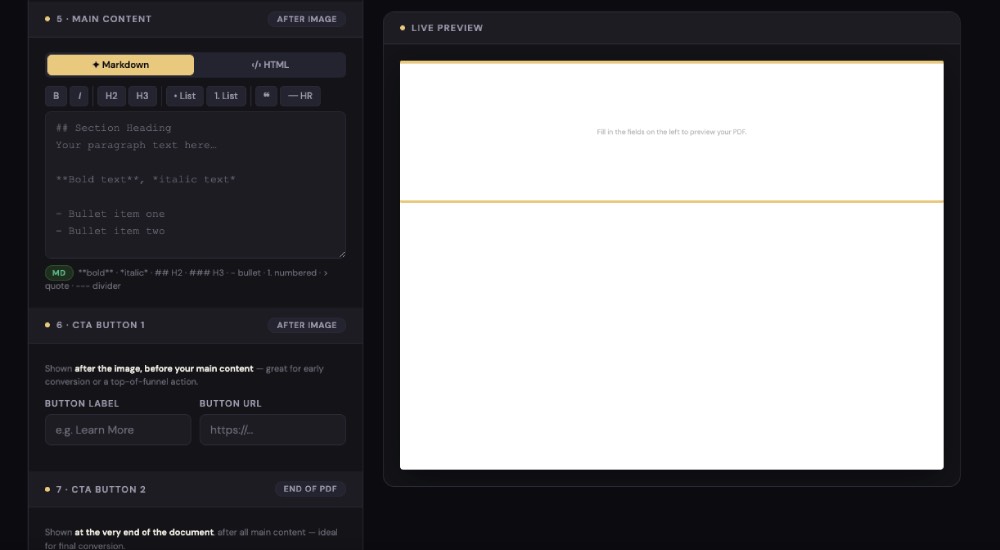Viewport: 1000px width, 550px height.
Task: Insert an H2 heading
Action: (x=111, y=96)
